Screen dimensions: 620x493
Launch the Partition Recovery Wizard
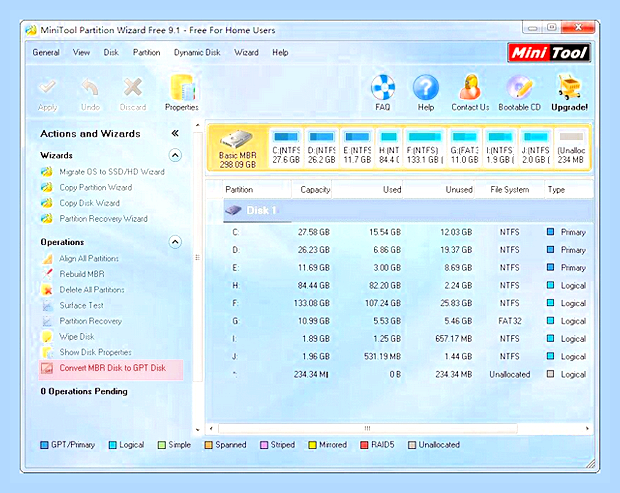point(104,219)
